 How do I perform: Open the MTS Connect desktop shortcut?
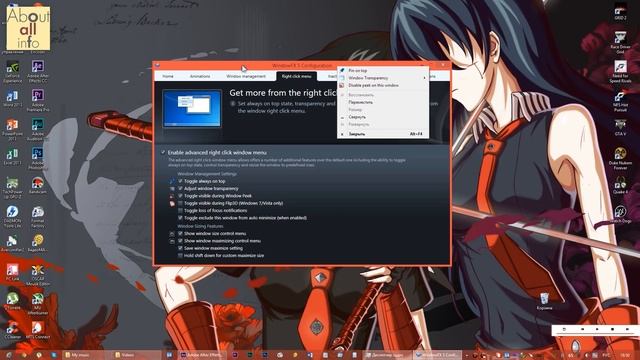(x=38, y=329)
